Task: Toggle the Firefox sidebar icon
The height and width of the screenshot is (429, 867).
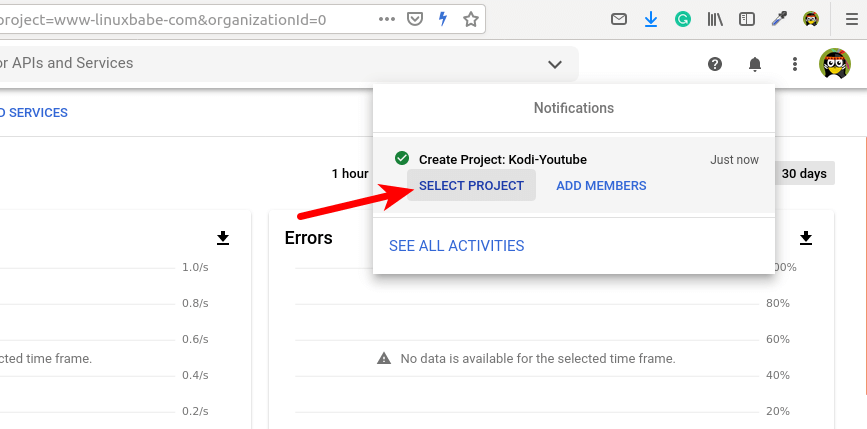Action: [x=746, y=19]
